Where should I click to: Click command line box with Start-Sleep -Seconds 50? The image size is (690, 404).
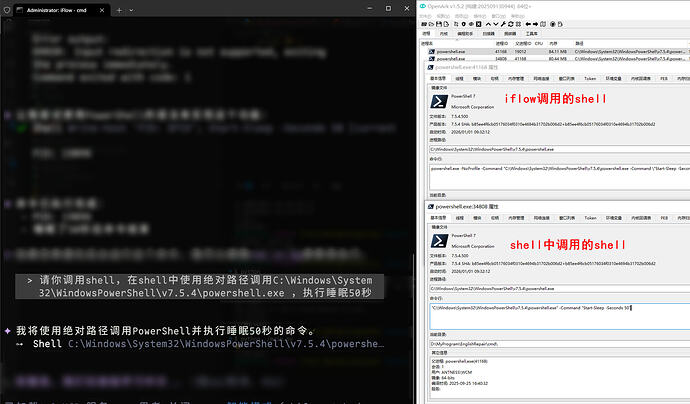pyautogui.click(x=559, y=316)
